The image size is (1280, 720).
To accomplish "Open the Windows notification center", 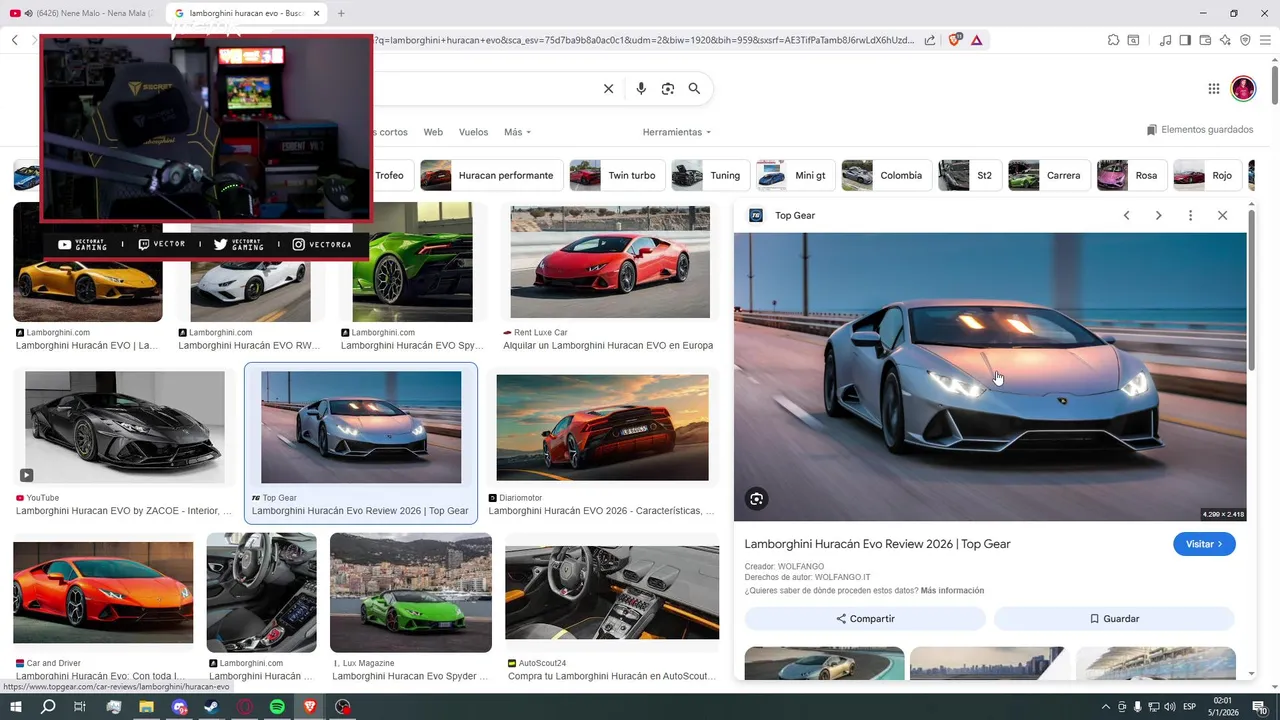I will coord(1260,707).
